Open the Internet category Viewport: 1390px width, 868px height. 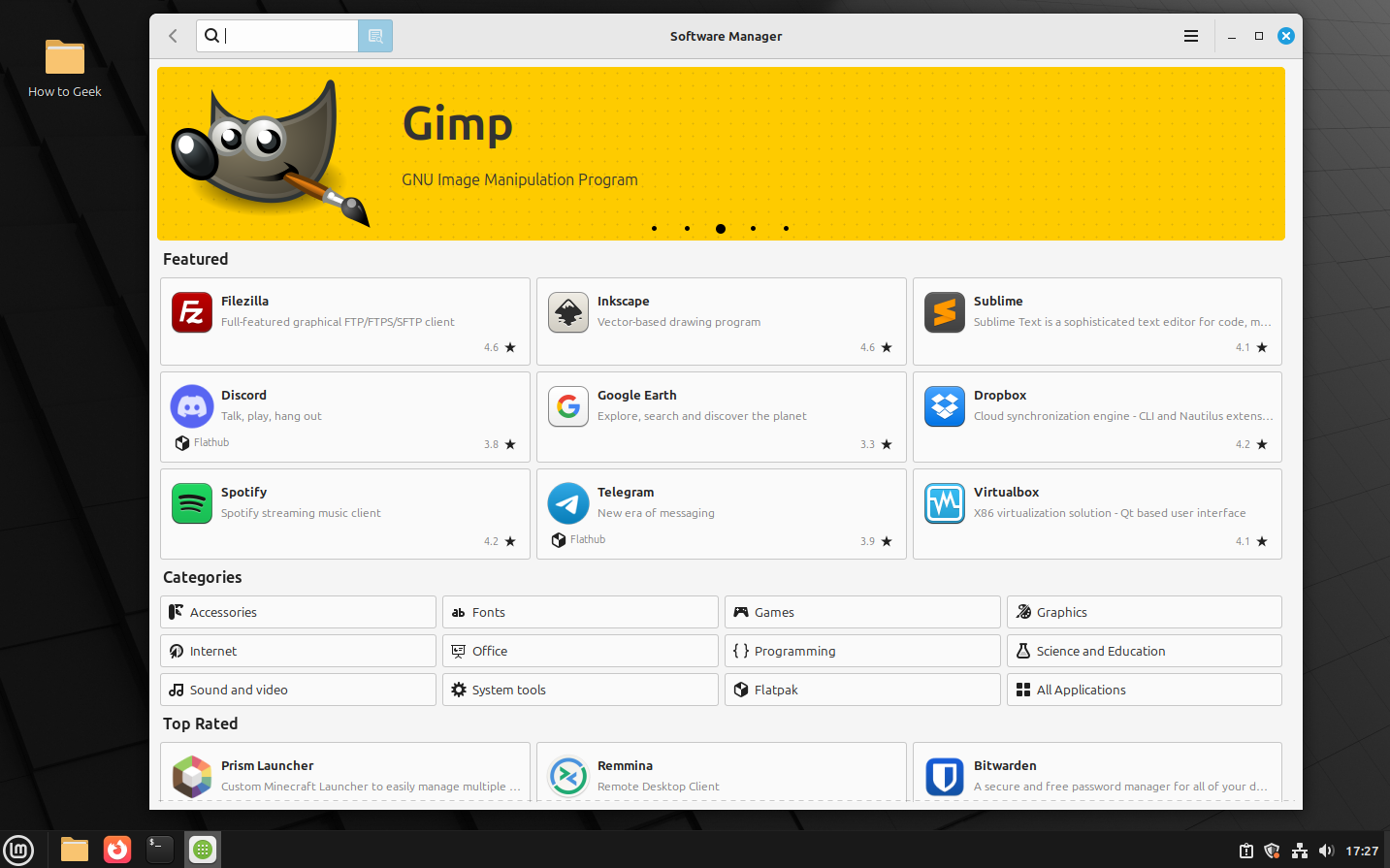click(x=298, y=651)
